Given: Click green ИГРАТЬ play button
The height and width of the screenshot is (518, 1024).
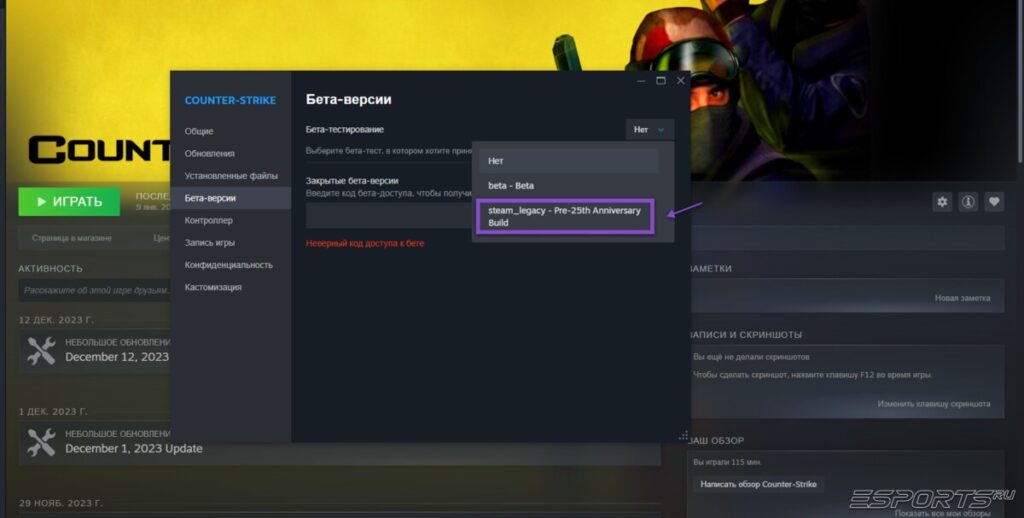Looking at the screenshot, I should pos(69,202).
